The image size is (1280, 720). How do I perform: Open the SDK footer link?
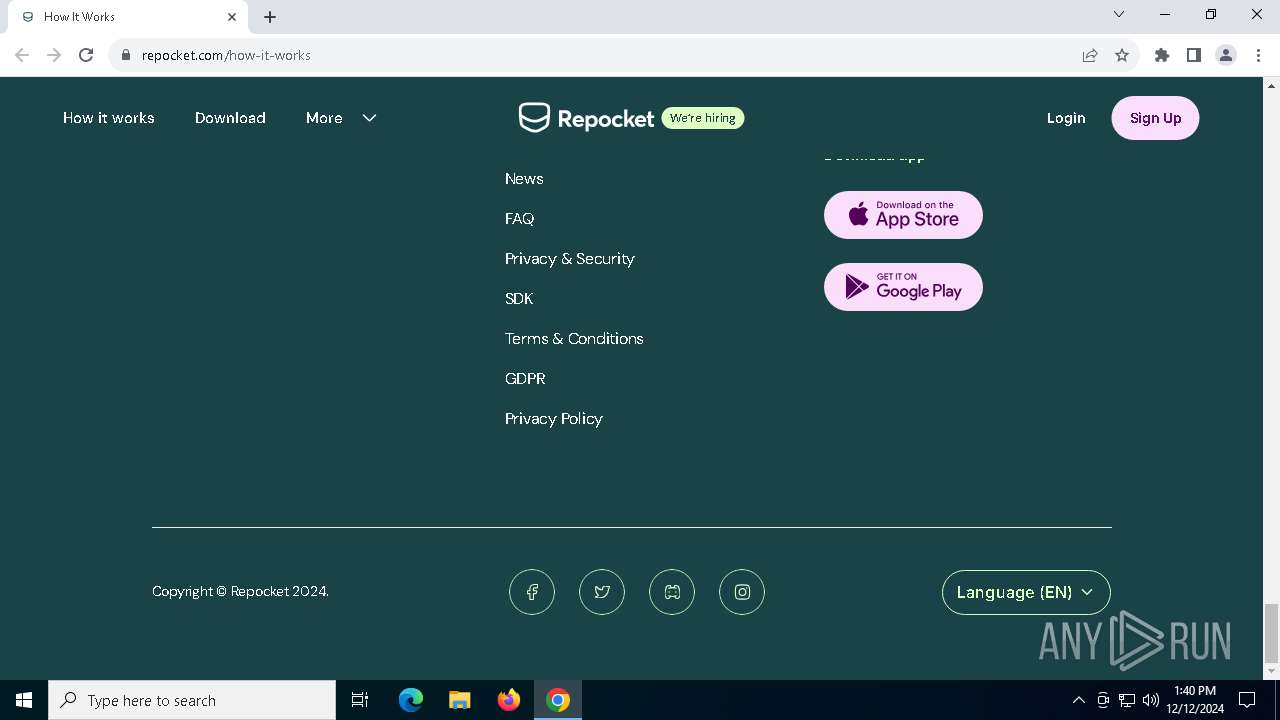pyautogui.click(x=519, y=299)
